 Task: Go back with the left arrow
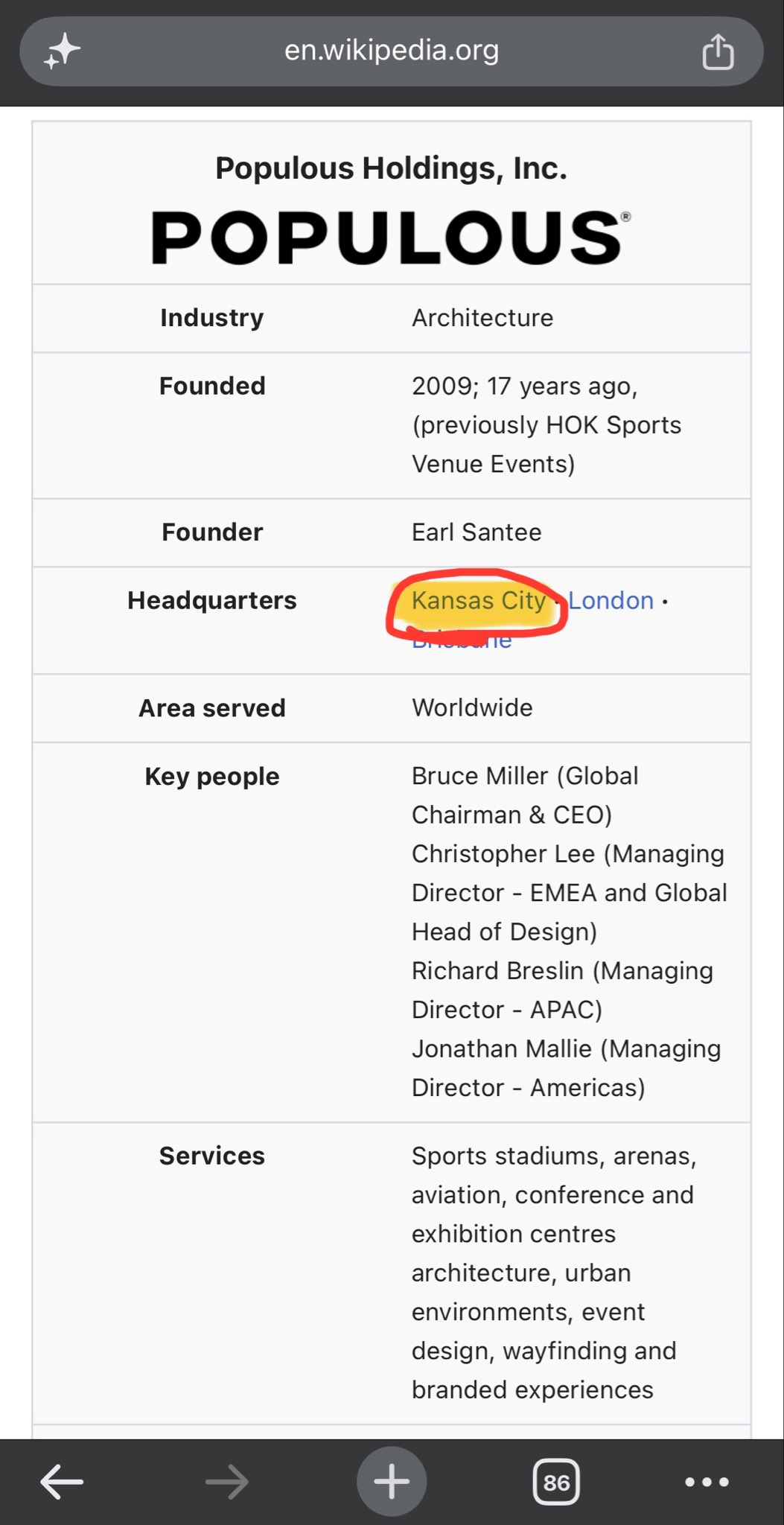(62, 1482)
